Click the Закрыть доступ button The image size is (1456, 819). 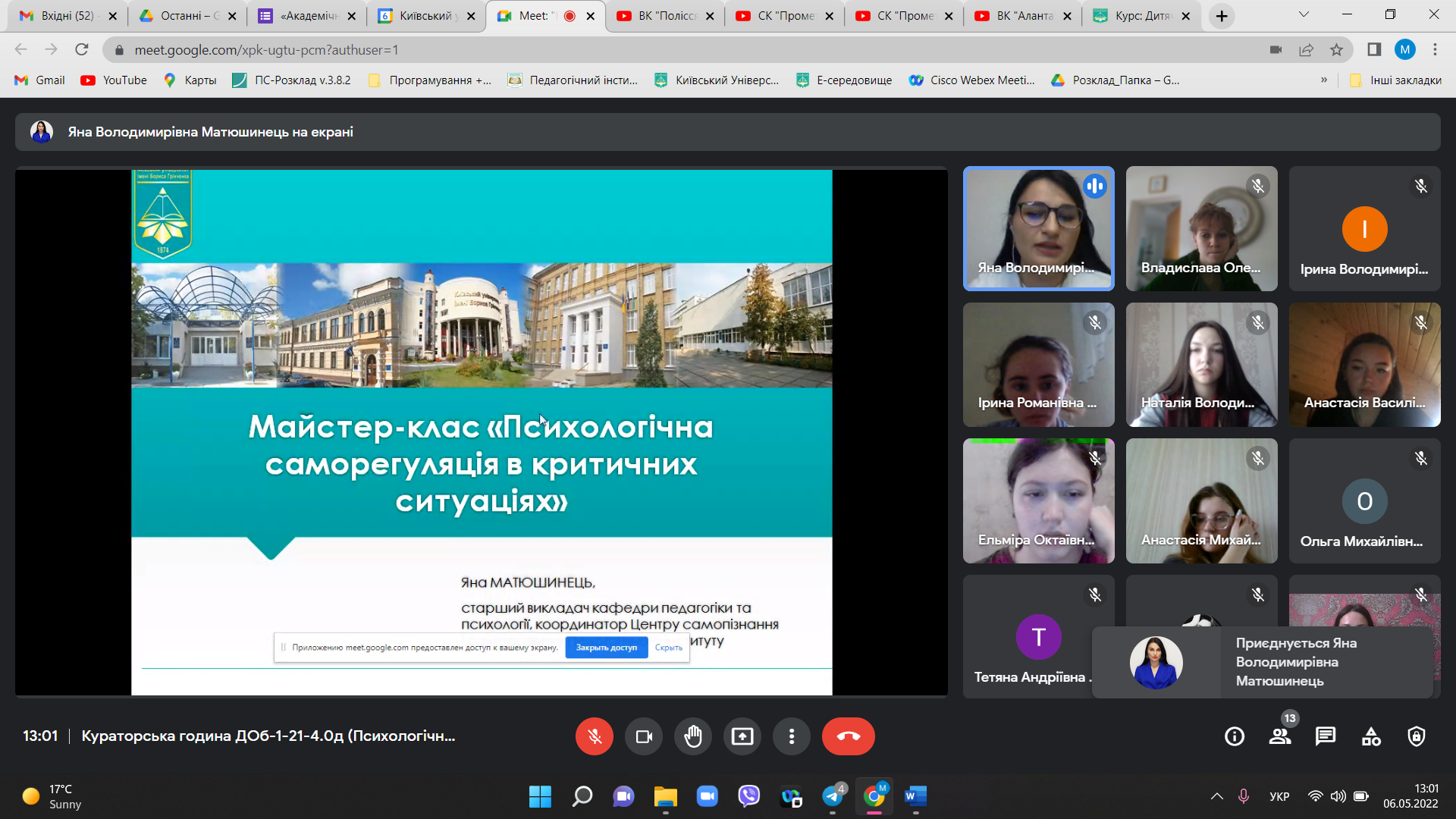(x=606, y=648)
